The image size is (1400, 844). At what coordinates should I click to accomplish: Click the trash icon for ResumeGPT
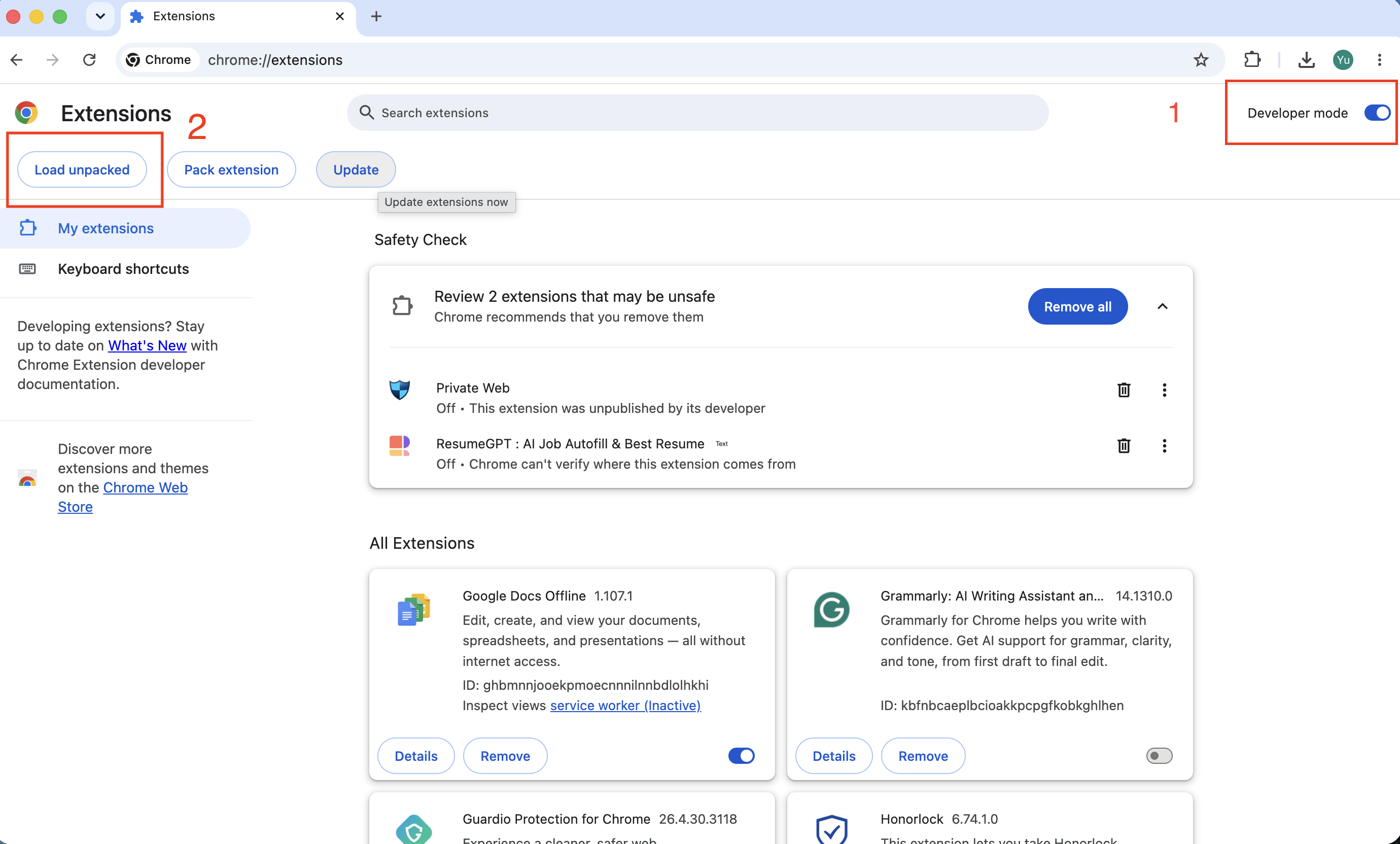pos(1123,445)
